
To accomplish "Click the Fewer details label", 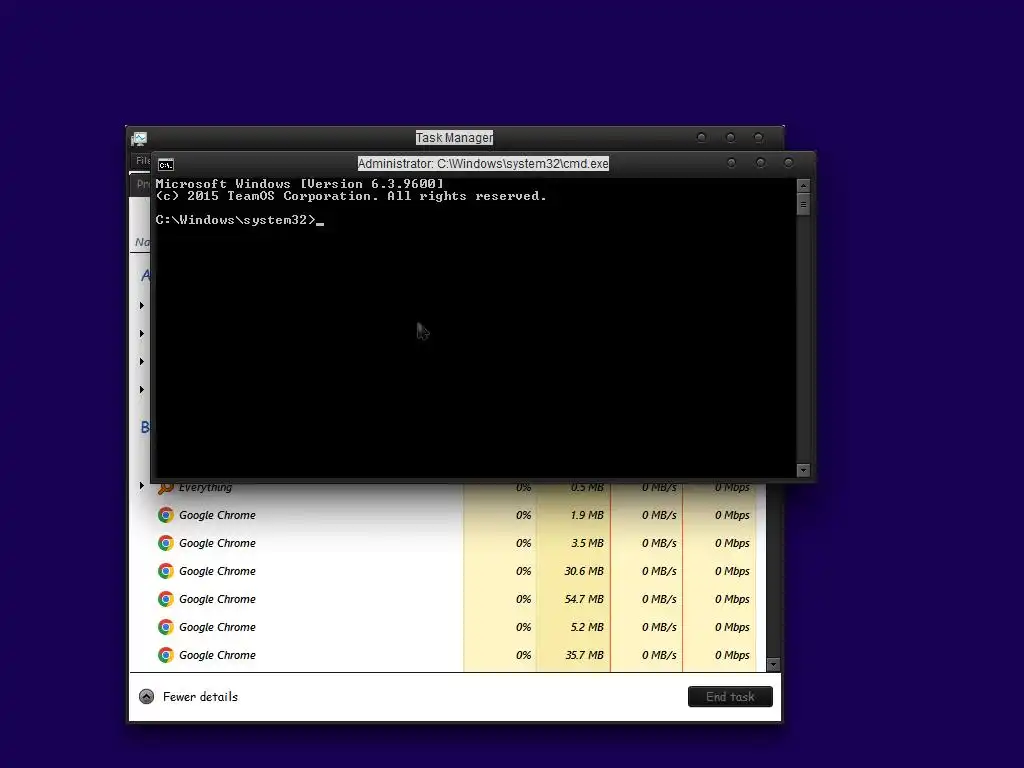I will click(x=200, y=697).
